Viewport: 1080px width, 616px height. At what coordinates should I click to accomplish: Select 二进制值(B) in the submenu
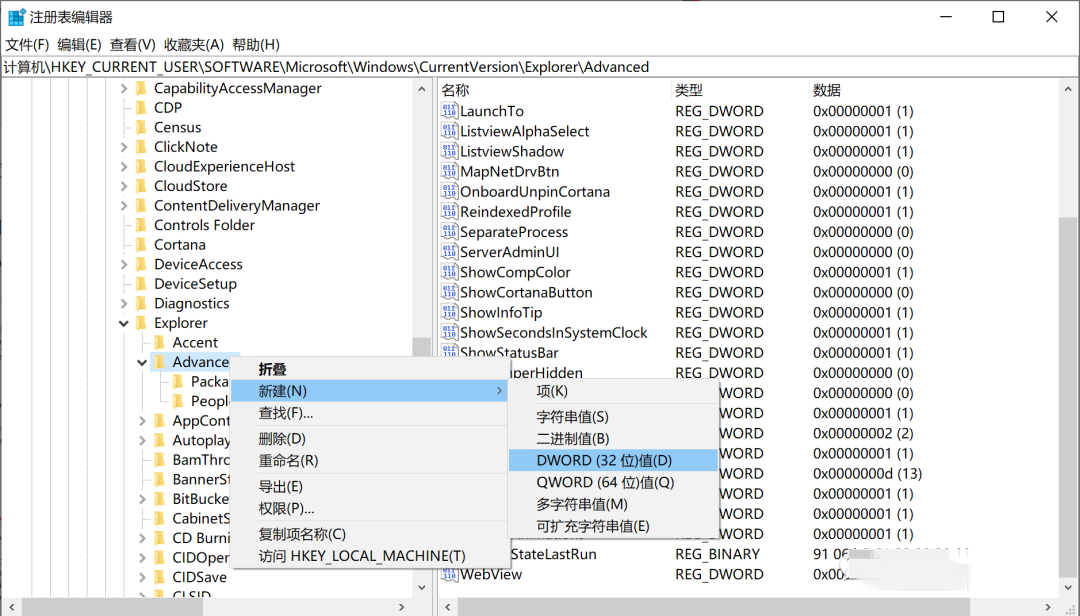click(613, 439)
